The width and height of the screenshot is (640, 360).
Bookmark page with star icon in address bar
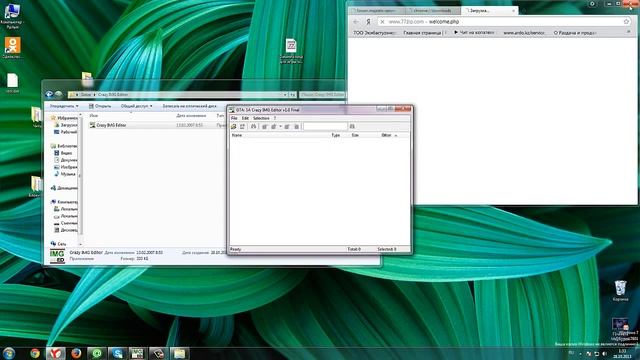point(627,22)
